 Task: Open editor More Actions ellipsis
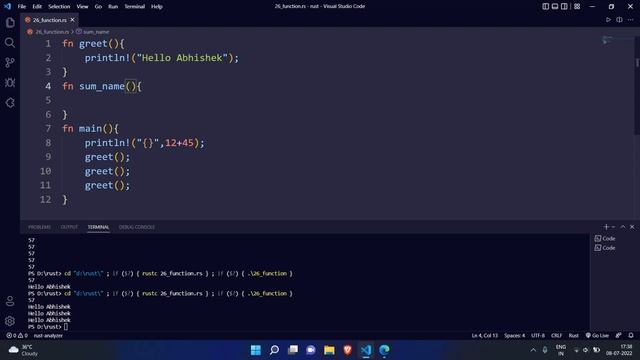(x=630, y=20)
